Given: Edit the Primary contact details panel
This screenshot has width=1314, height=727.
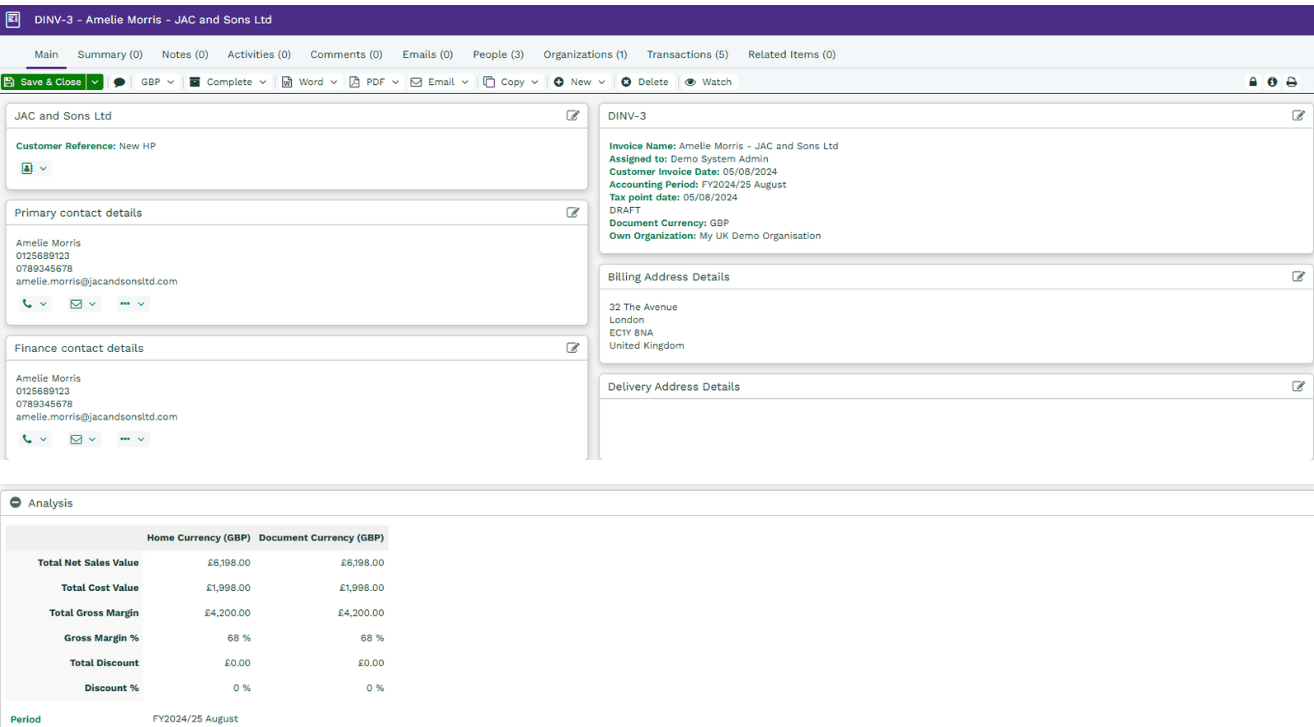Looking at the screenshot, I should [x=573, y=212].
